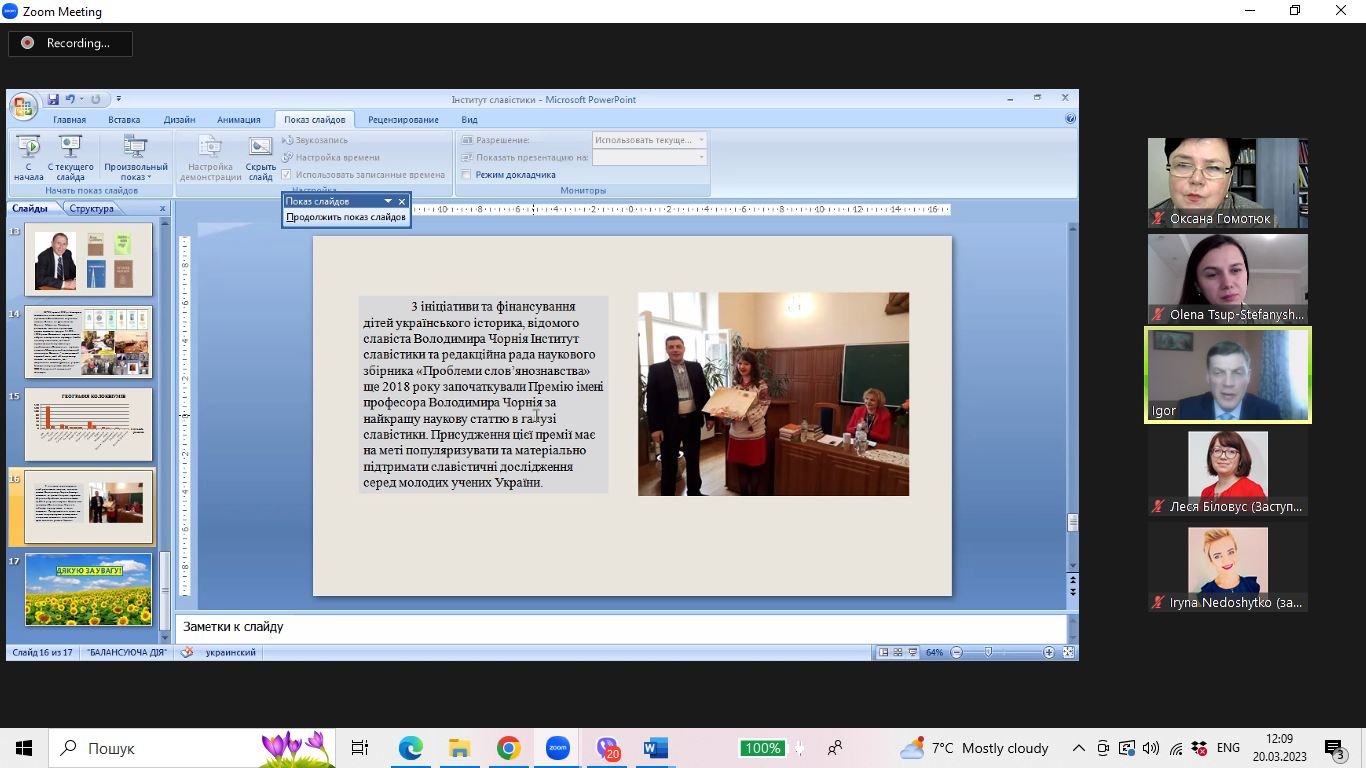This screenshot has height=768, width=1366.
Task: Go to the Анимация ribbon tab
Action: (x=238, y=120)
